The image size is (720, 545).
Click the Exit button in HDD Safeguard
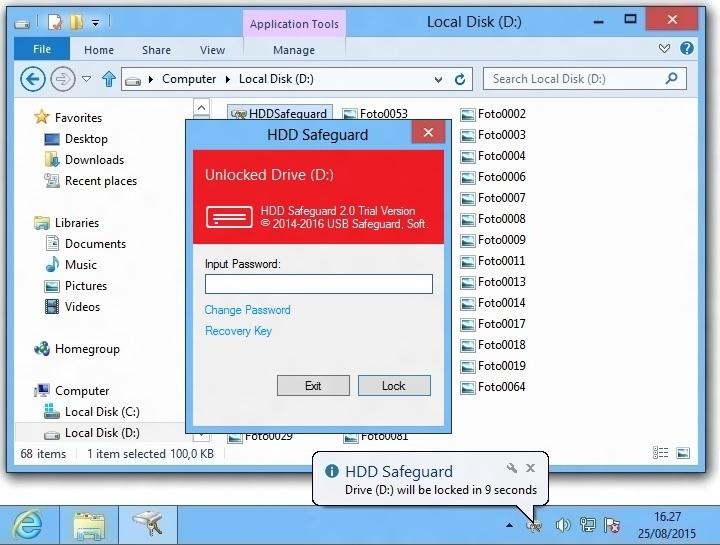point(313,386)
